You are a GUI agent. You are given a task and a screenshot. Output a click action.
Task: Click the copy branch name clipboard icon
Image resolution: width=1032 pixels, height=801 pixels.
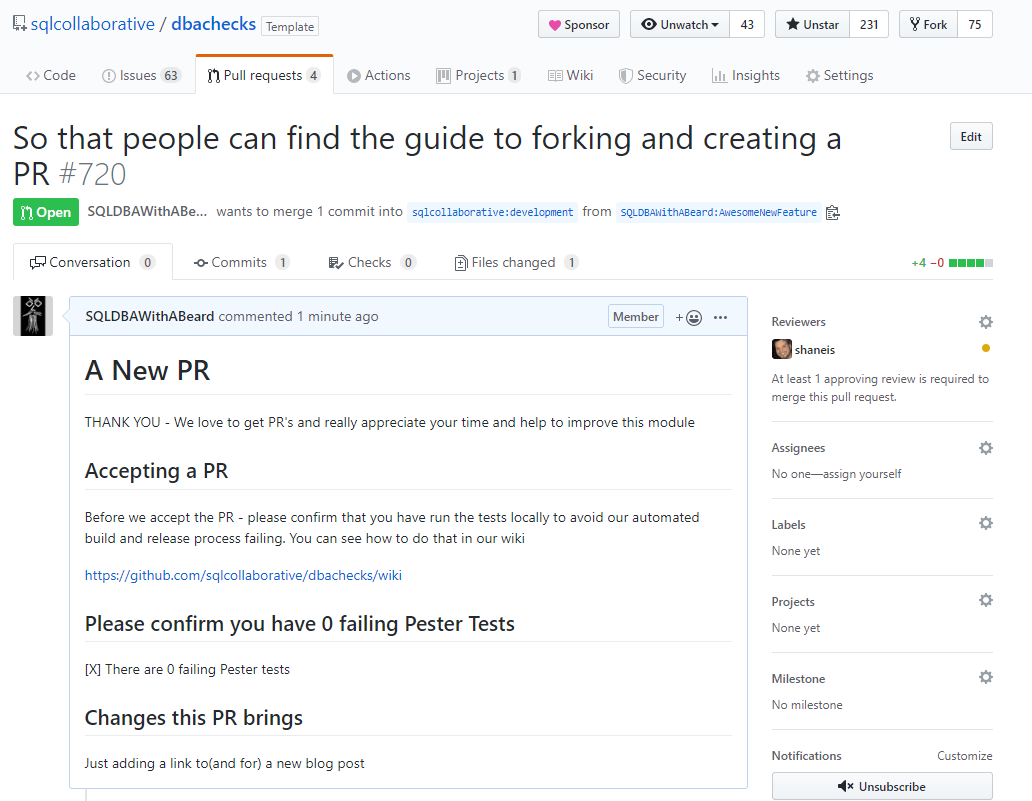[x=833, y=212]
